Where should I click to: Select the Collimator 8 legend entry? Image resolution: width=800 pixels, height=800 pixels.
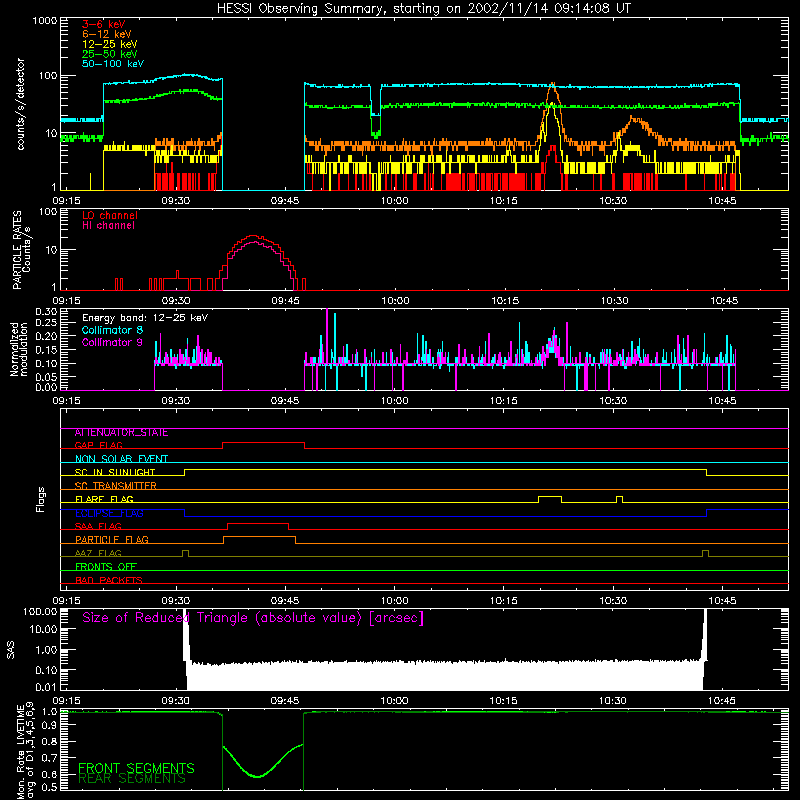point(112,330)
